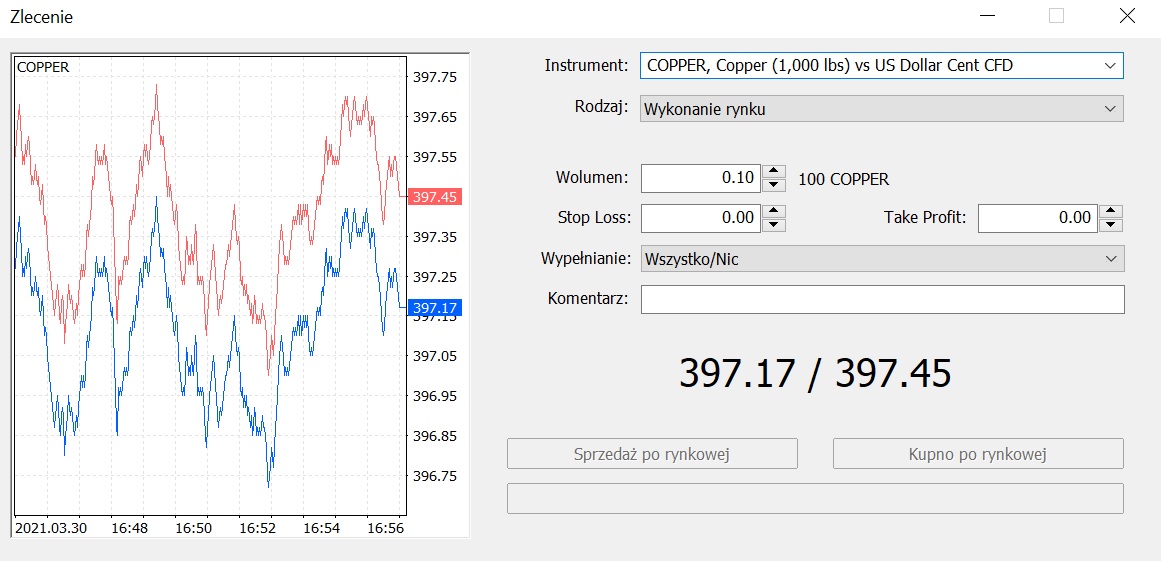Viewport: 1161px width, 561px height.
Task: Raise Stop Loss with the up arrow
Action: [x=773, y=211]
